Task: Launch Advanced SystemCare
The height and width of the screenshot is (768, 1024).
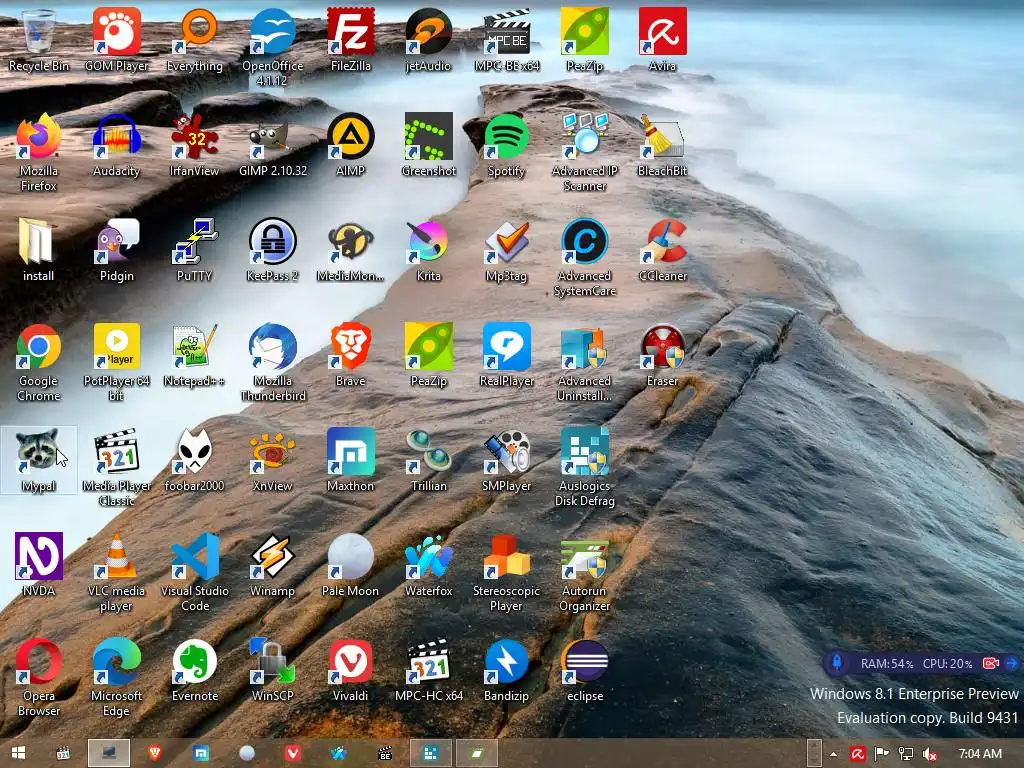Action: pos(584,257)
